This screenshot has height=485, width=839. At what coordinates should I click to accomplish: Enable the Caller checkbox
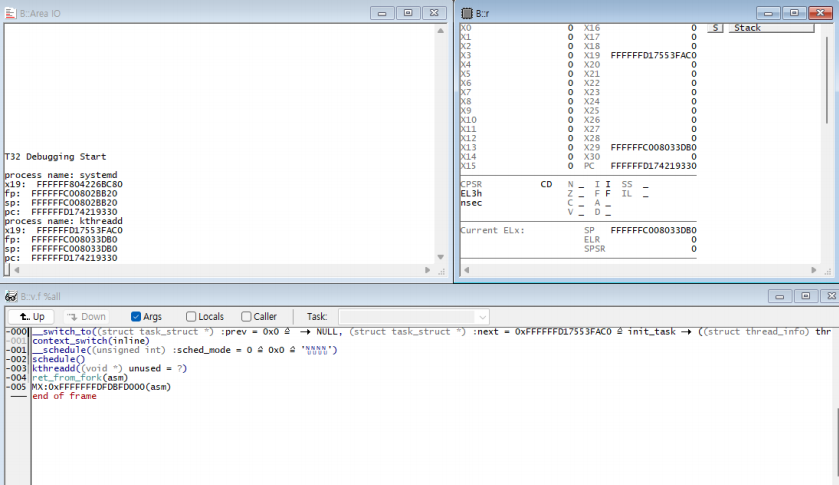tap(245, 316)
